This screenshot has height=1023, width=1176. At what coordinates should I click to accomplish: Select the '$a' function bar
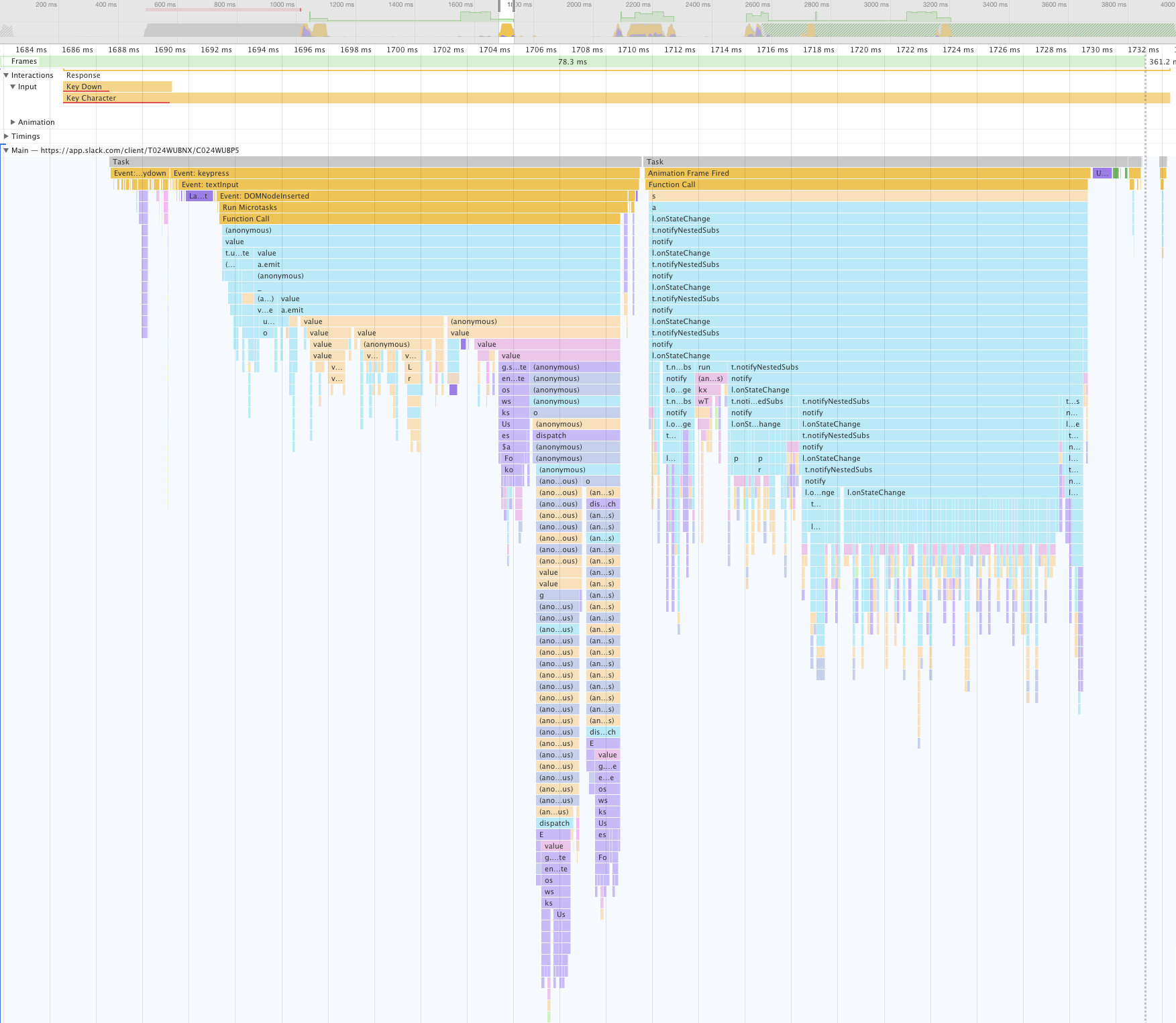510,447
